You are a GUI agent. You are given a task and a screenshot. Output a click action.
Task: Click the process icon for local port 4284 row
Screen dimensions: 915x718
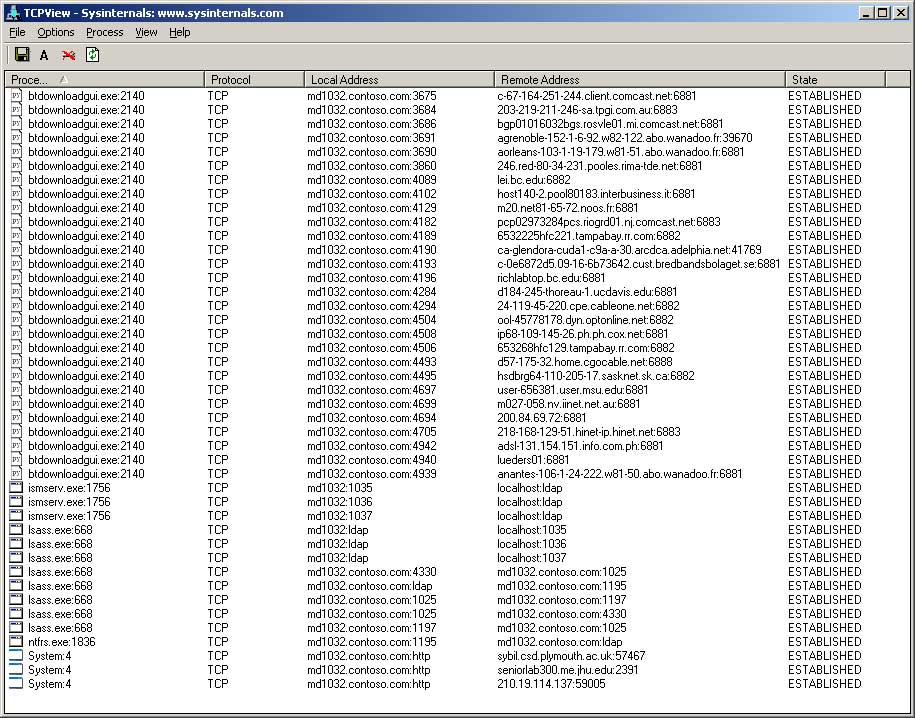click(16, 292)
